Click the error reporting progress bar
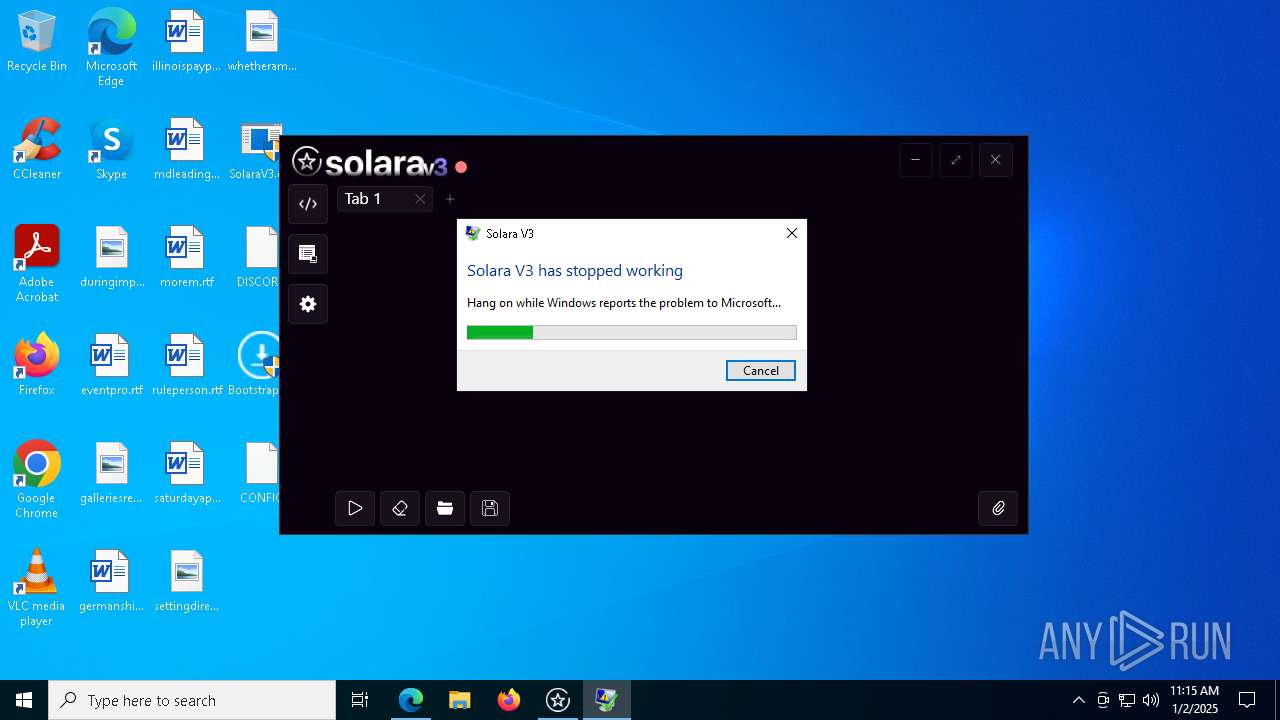 tap(632, 333)
